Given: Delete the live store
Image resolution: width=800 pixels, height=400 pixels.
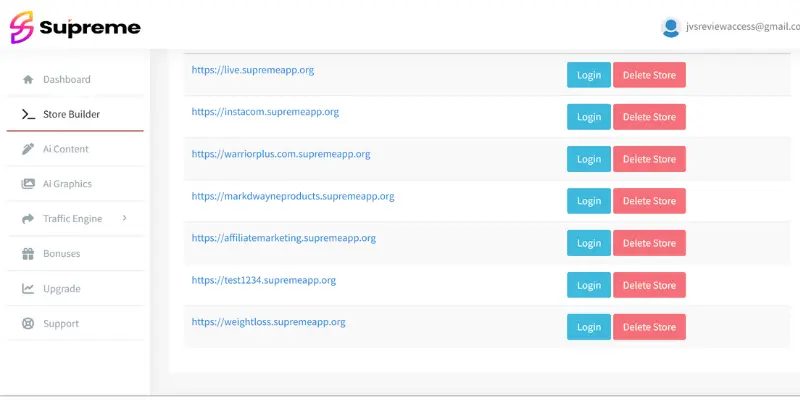Looking at the screenshot, I should pos(649,75).
